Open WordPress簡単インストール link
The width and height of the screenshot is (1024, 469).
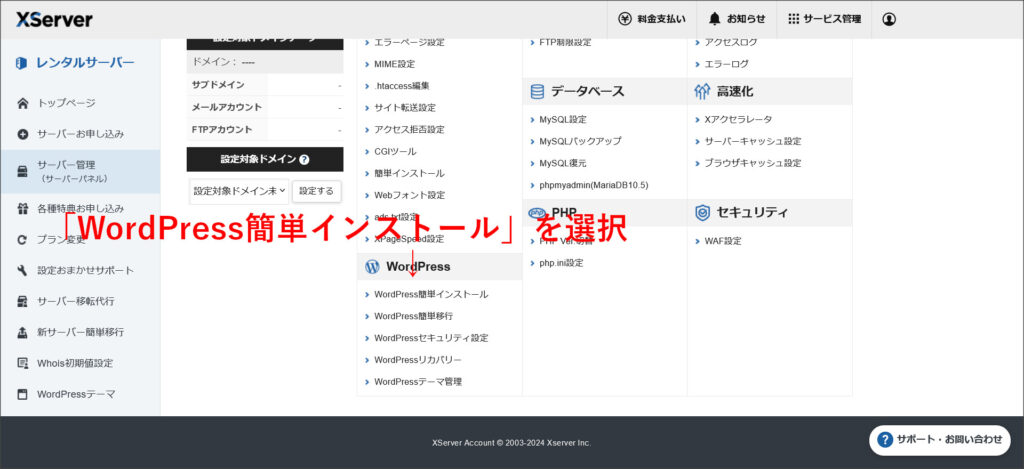(430, 295)
